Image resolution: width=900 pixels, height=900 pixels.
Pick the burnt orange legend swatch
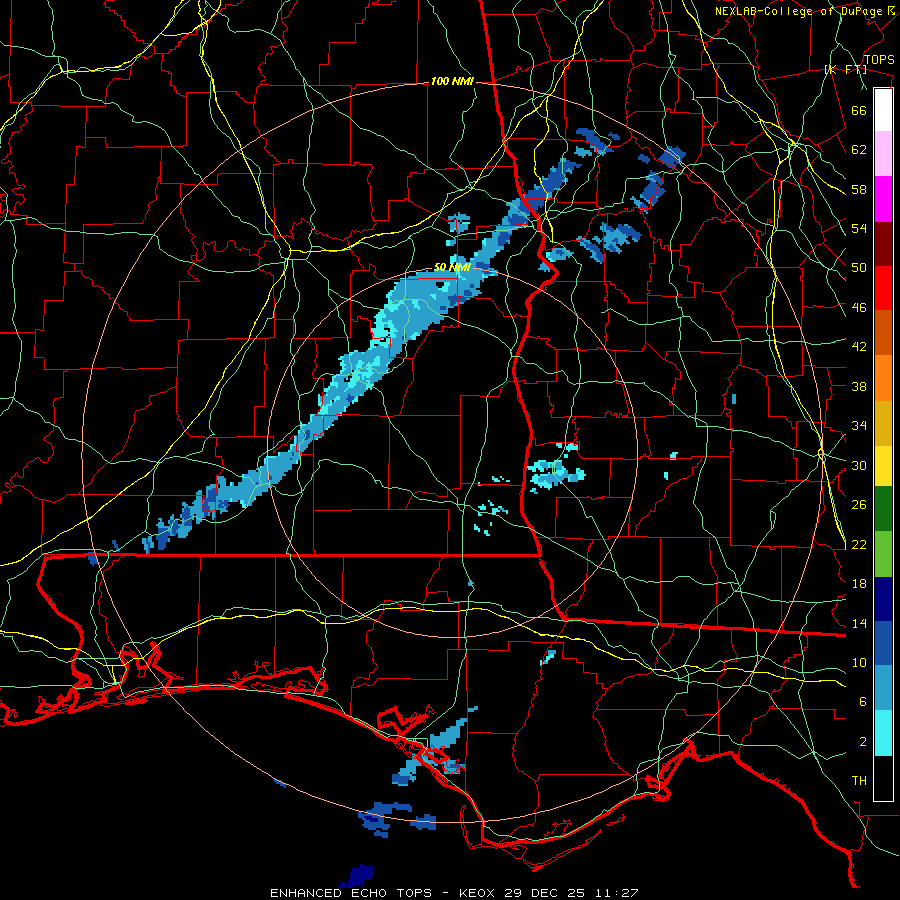(x=883, y=332)
